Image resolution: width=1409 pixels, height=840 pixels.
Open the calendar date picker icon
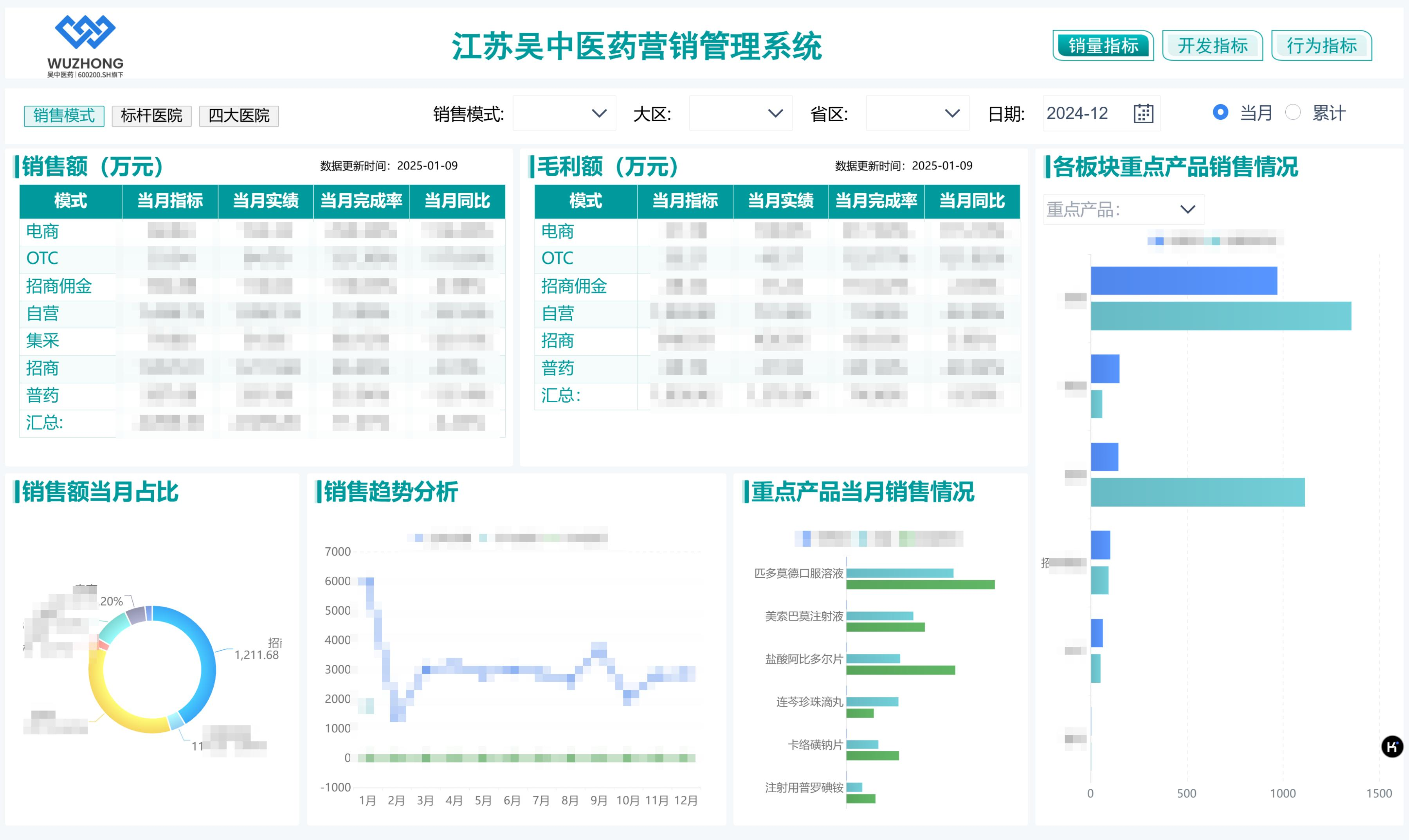tap(1143, 113)
